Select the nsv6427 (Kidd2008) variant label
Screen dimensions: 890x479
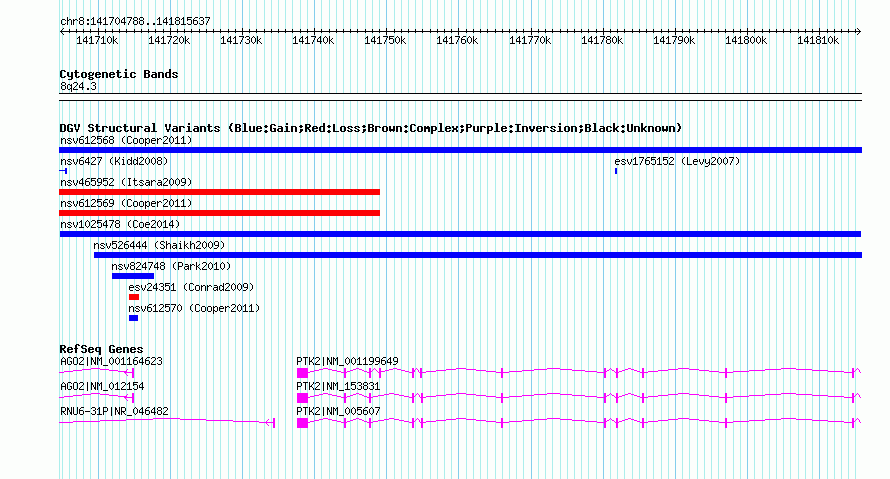coord(114,161)
